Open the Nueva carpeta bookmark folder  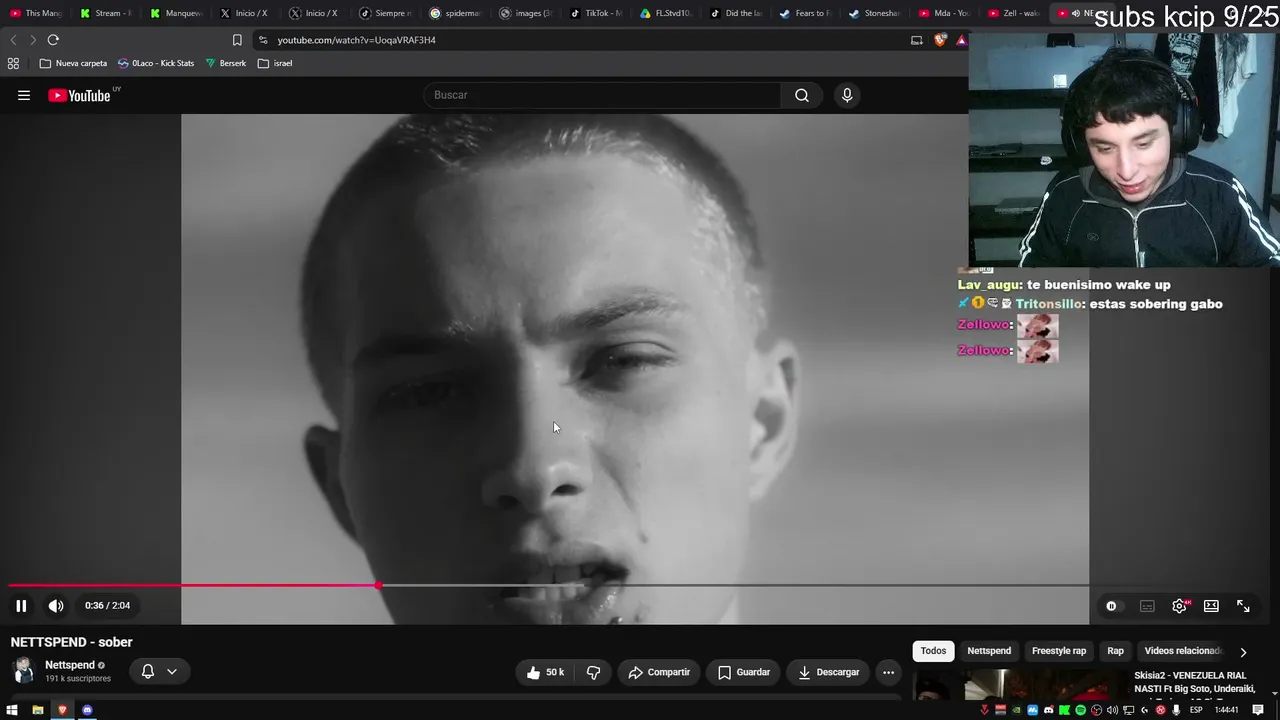tap(73, 63)
